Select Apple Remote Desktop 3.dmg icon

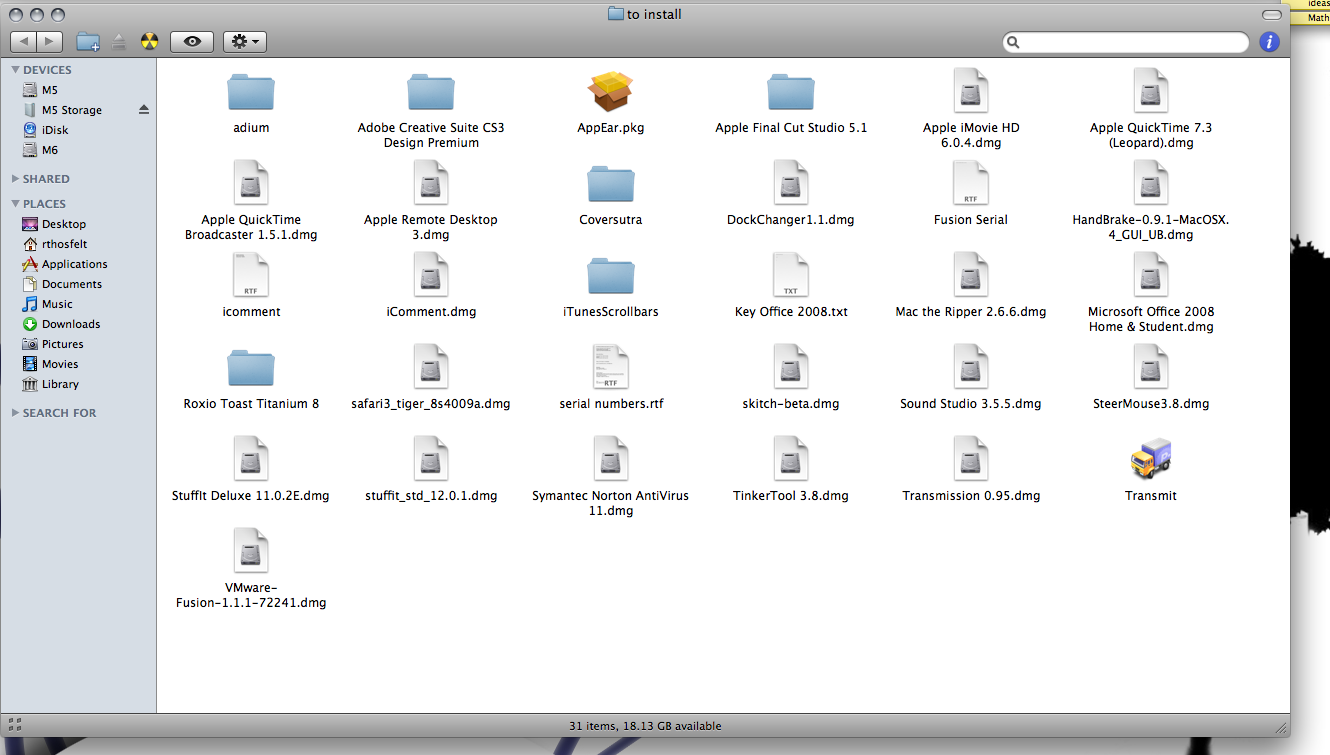coord(431,183)
